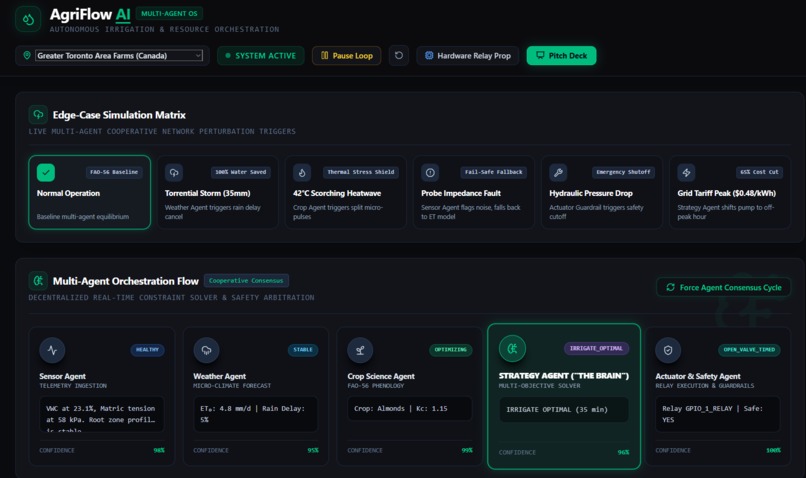Select the Hydraulic Pressure Drop scenario
The image size is (806, 478).
(601, 192)
